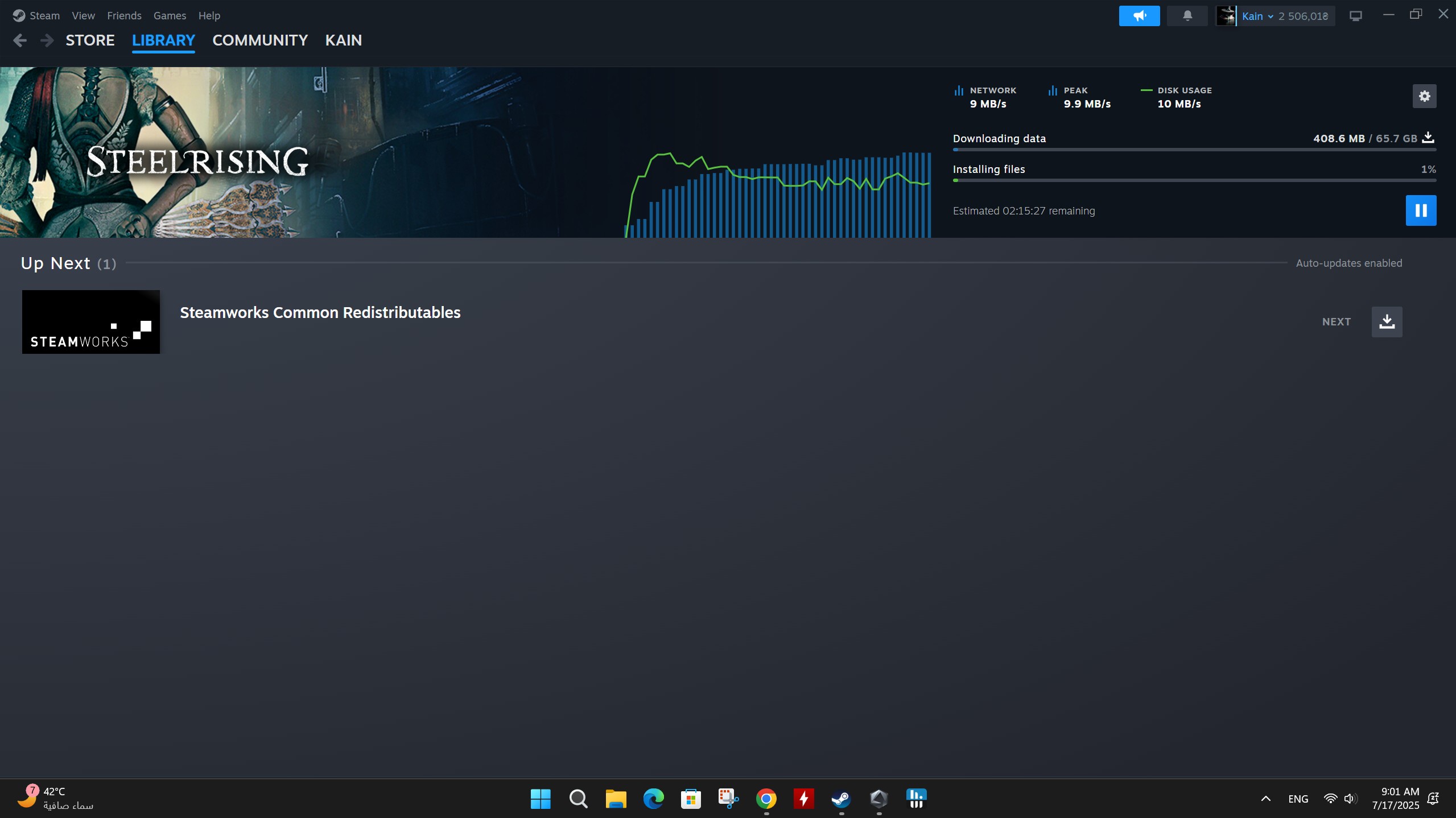Open the KAIN profile tab
The image size is (1456, 818).
[343, 40]
